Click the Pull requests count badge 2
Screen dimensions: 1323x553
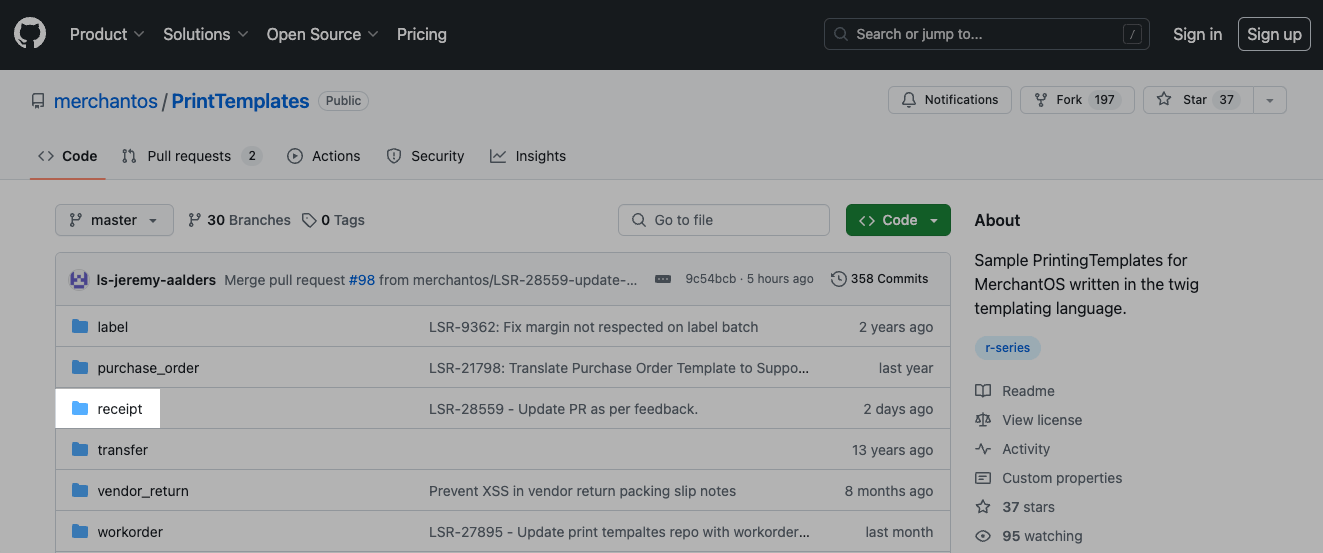pos(252,156)
